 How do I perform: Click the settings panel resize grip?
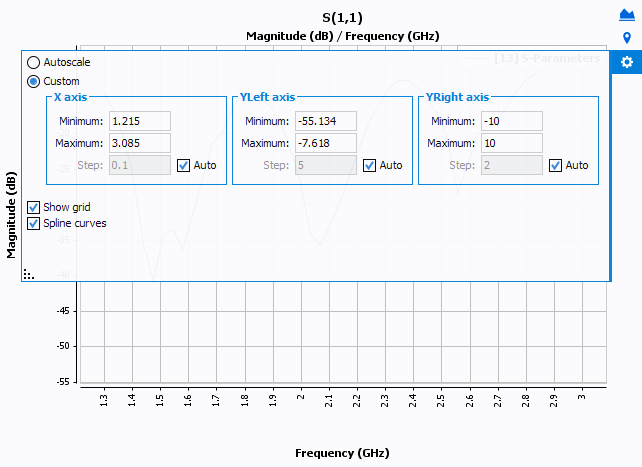click(x=29, y=274)
